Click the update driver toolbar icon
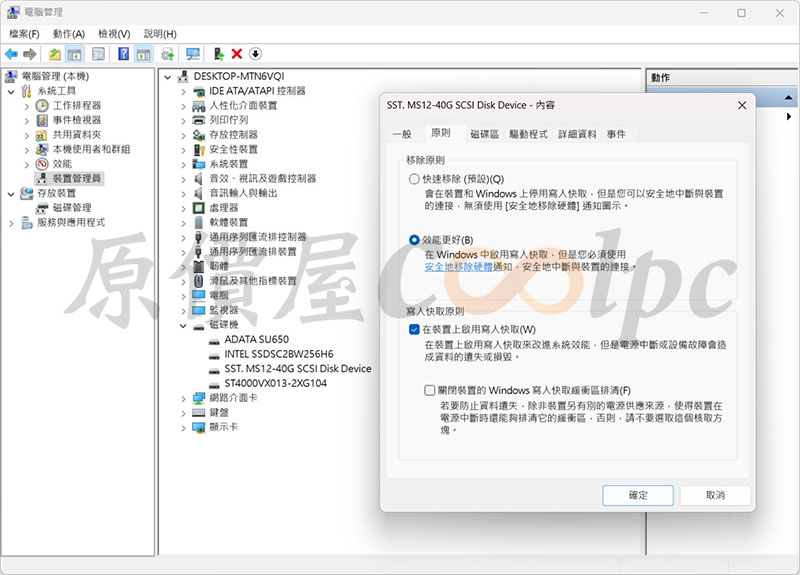 coord(218,54)
